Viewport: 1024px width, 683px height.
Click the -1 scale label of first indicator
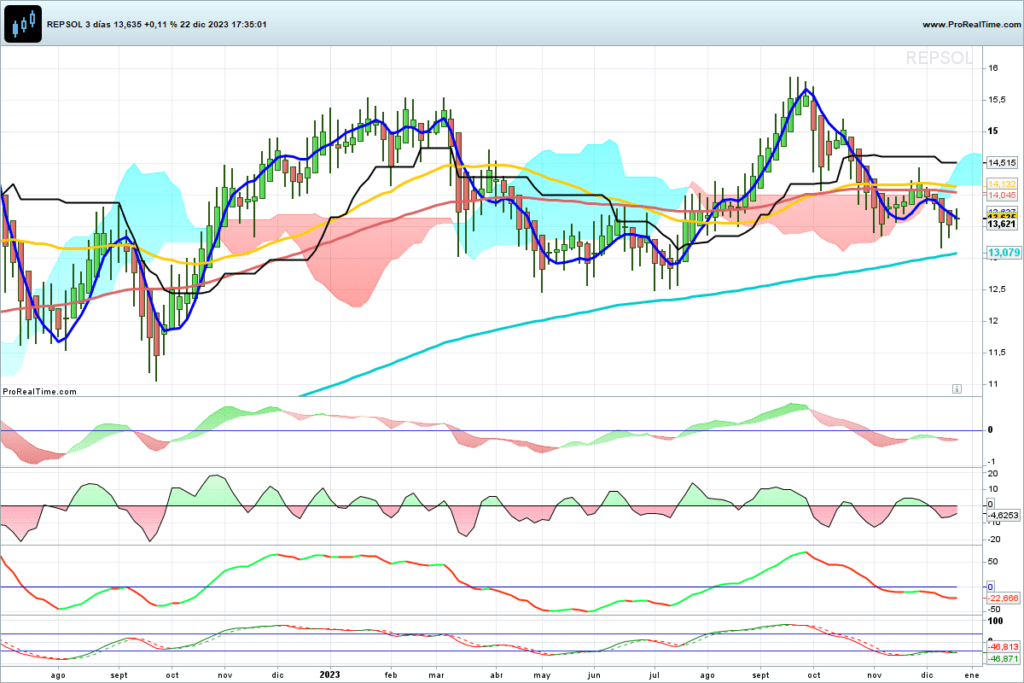click(x=991, y=462)
